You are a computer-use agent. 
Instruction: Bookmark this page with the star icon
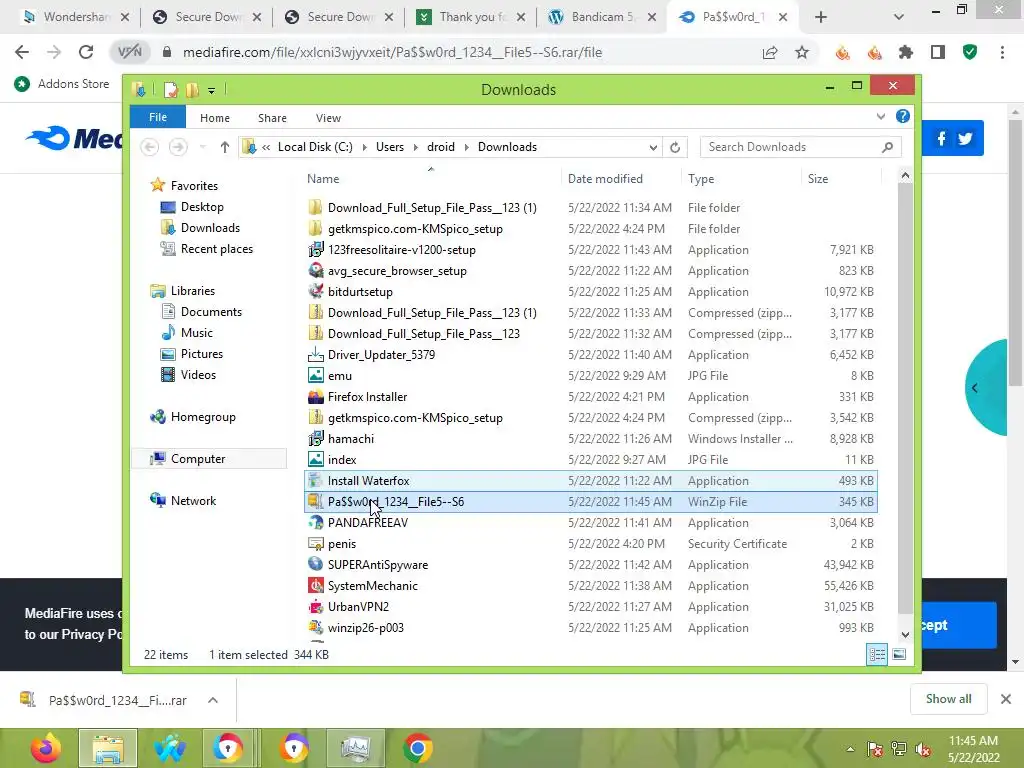point(802,52)
